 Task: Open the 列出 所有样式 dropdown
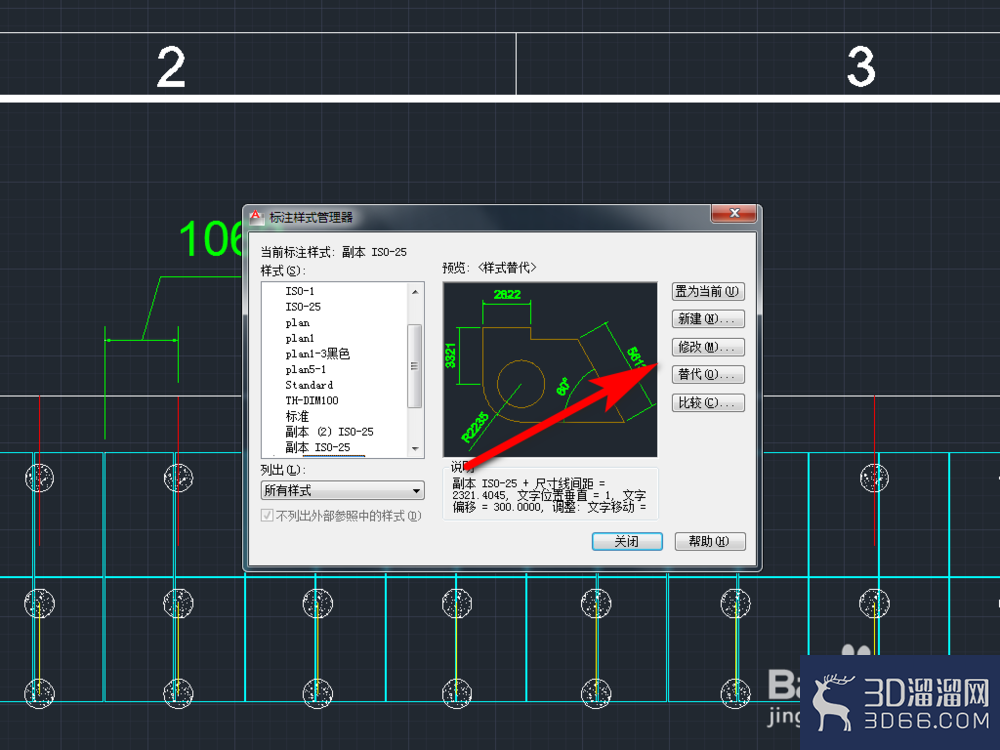[343, 490]
